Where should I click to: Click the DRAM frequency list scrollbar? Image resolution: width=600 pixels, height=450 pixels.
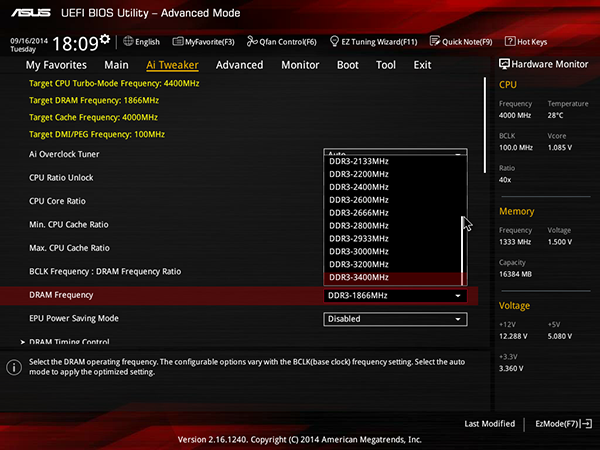[464, 251]
